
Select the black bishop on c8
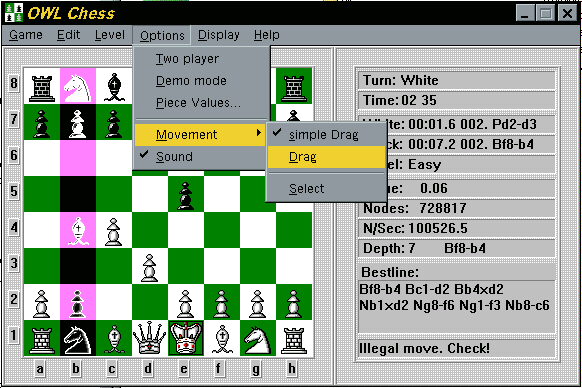tap(114, 87)
